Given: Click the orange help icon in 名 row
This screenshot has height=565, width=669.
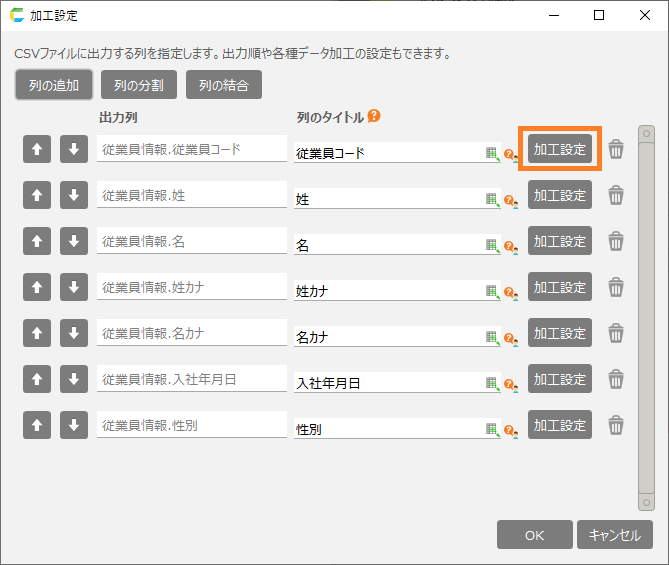Looking at the screenshot, I should tap(509, 246).
